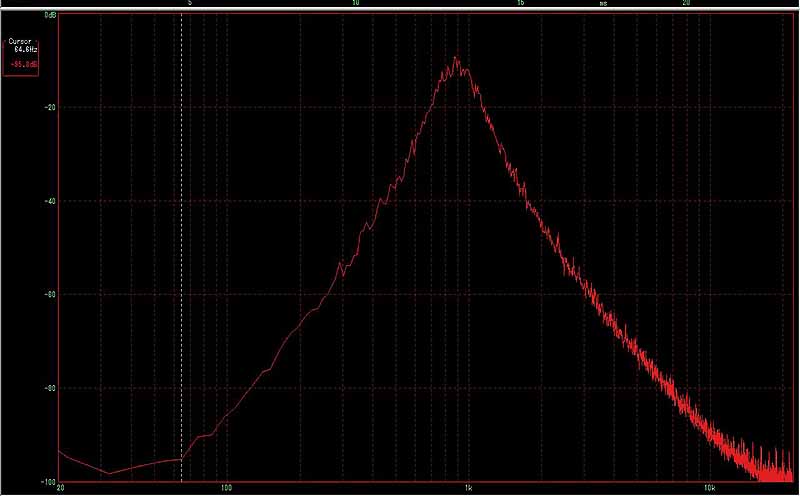Click the 20 tick on top time ruler
The width and height of the screenshot is (800, 496).
685,4
